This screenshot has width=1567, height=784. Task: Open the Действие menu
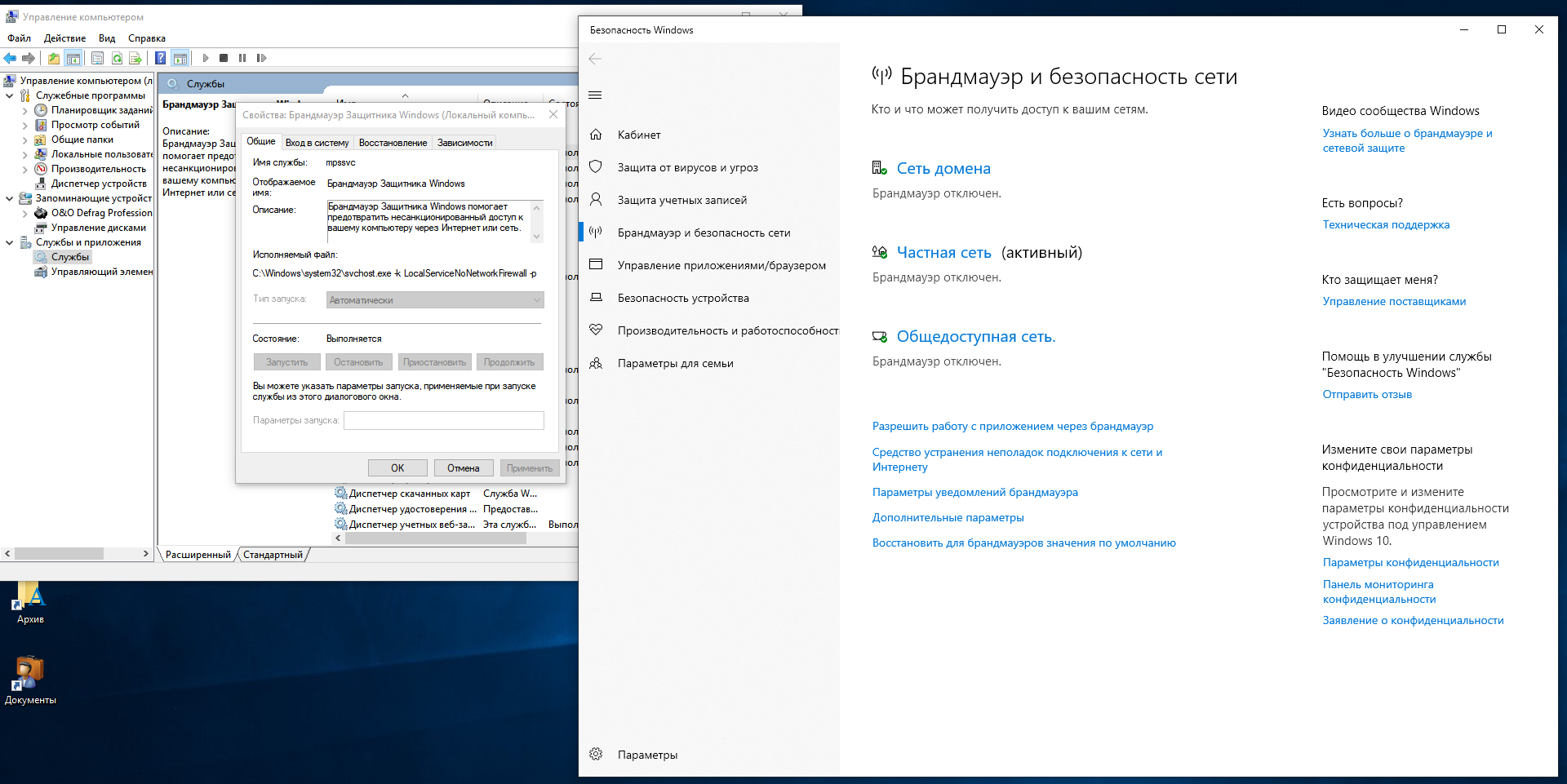[x=64, y=38]
